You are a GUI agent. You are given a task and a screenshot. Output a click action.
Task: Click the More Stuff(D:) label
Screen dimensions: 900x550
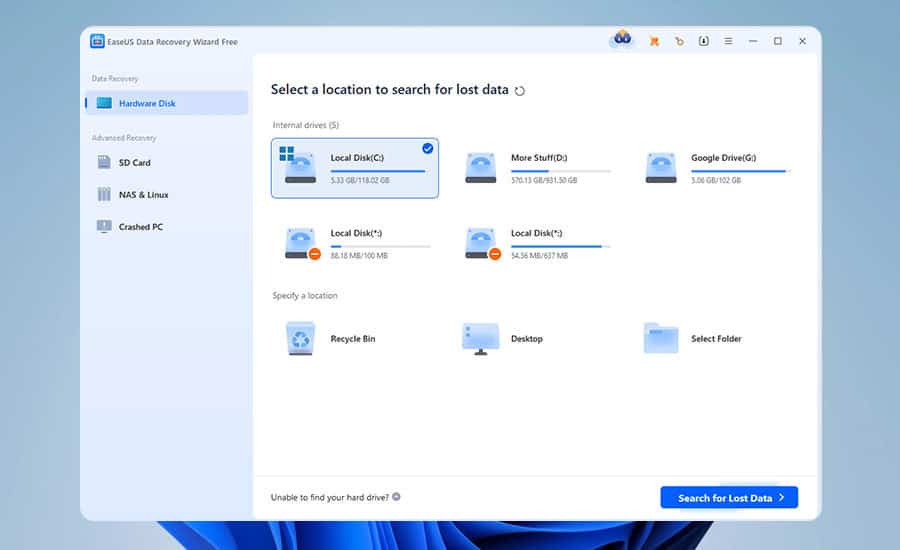coord(539,157)
